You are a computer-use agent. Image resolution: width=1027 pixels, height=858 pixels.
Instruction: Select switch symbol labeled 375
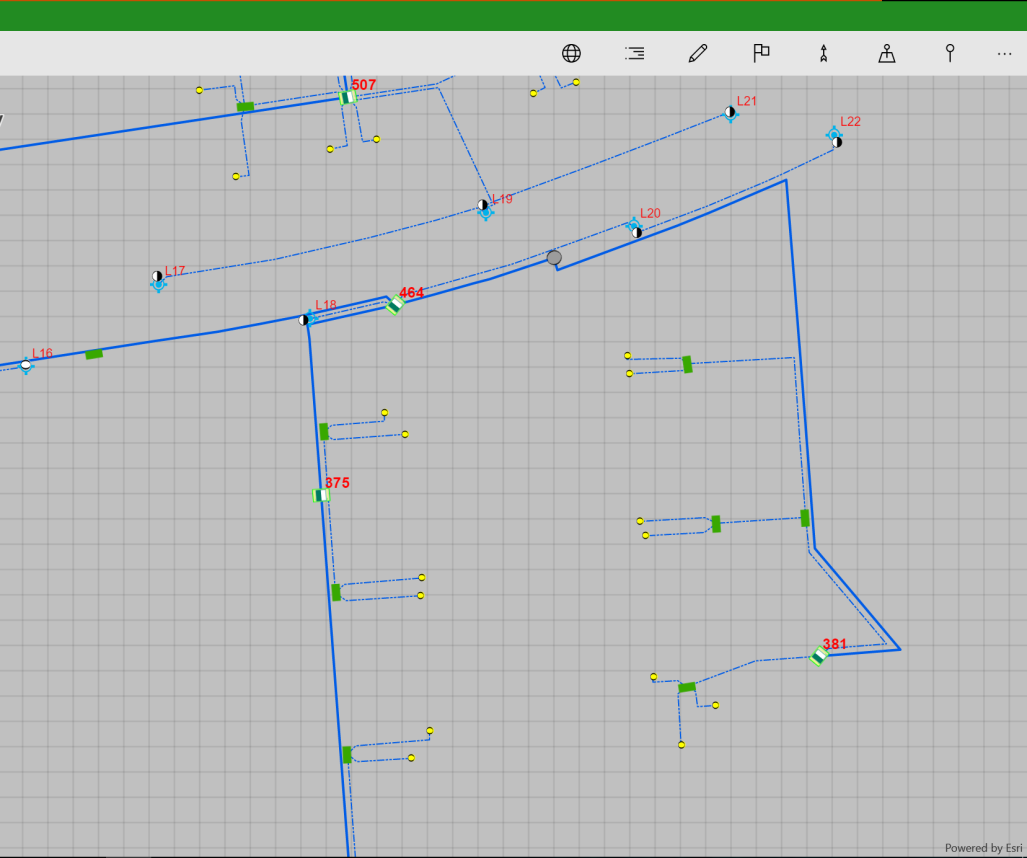pyautogui.click(x=321, y=495)
